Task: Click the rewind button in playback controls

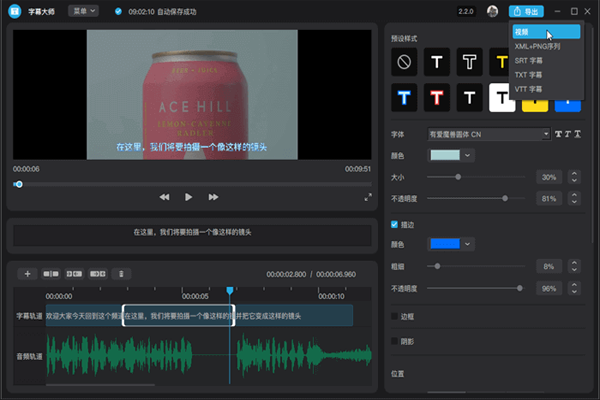Action: coord(164,198)
